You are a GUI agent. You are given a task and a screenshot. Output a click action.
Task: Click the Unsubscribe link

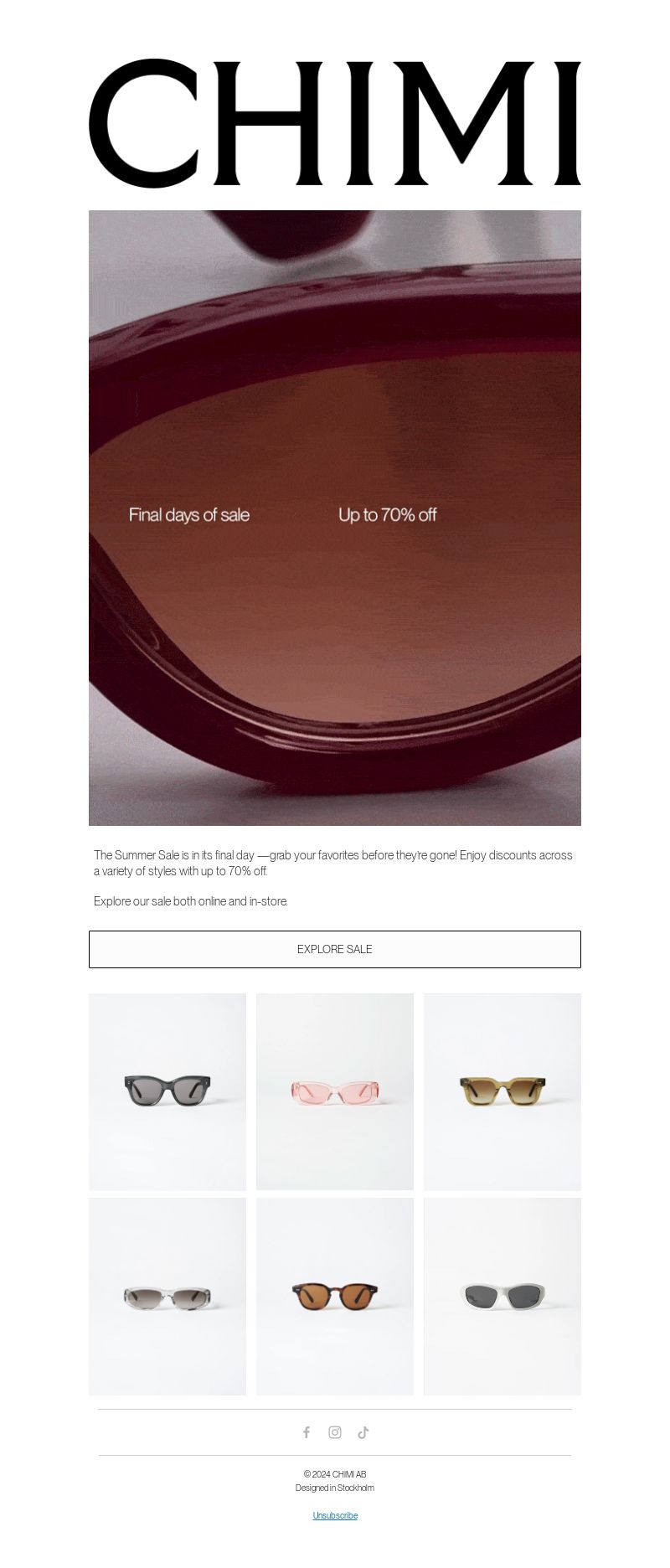click(x=335, y=1515)
